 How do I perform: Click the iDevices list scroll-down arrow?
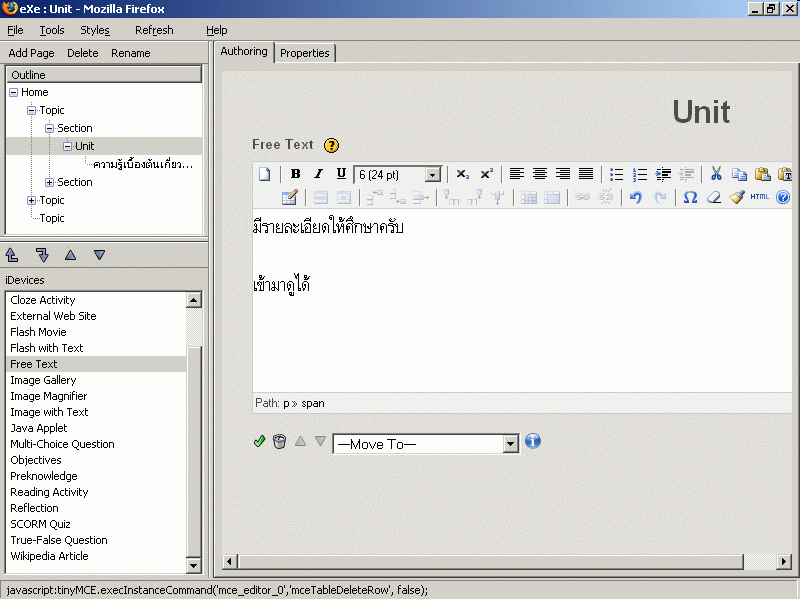pos(193,565)
